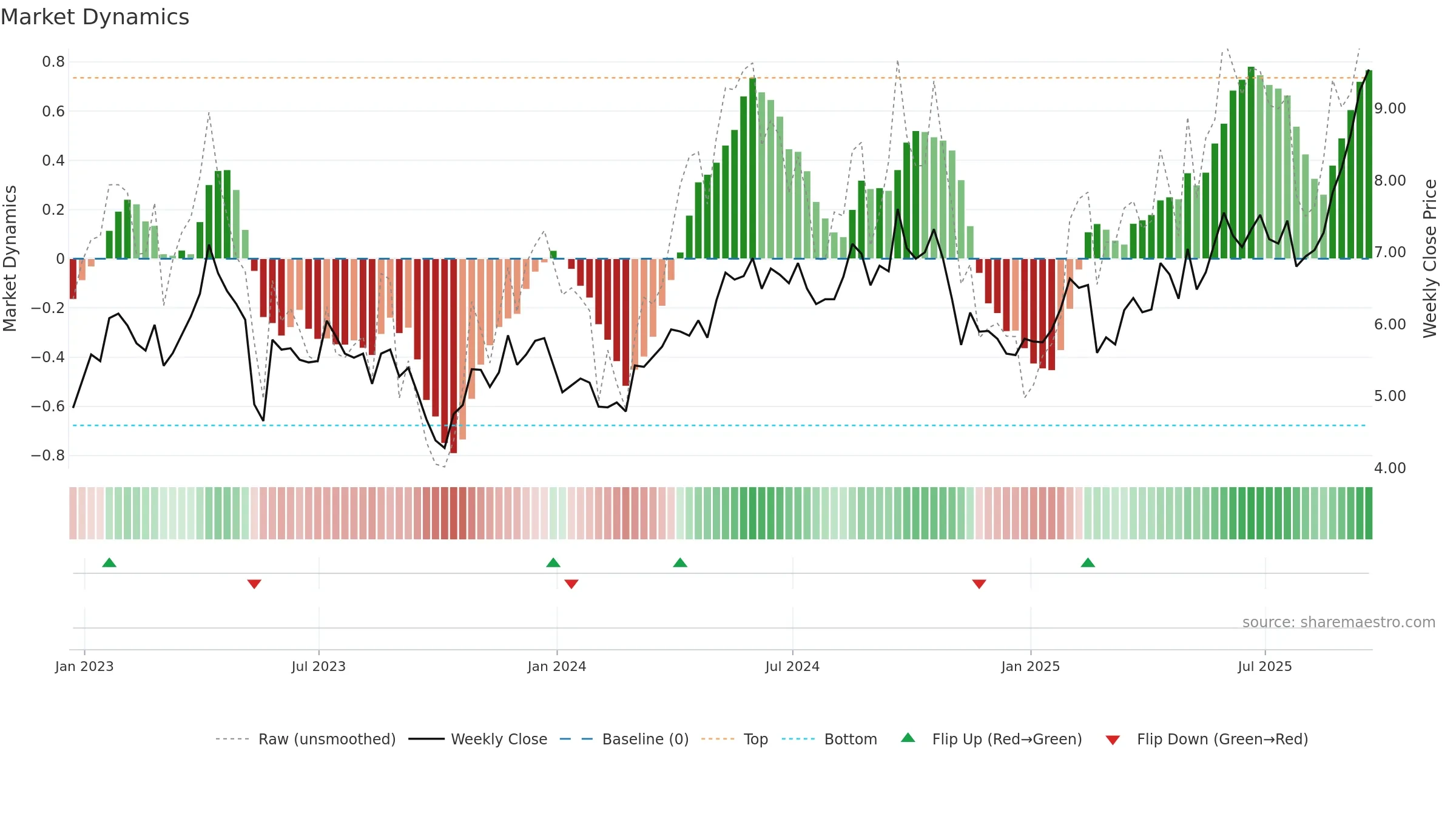Click the Jan 2025 axis label
This screenshot has height=819, width=1456.
1031,666
